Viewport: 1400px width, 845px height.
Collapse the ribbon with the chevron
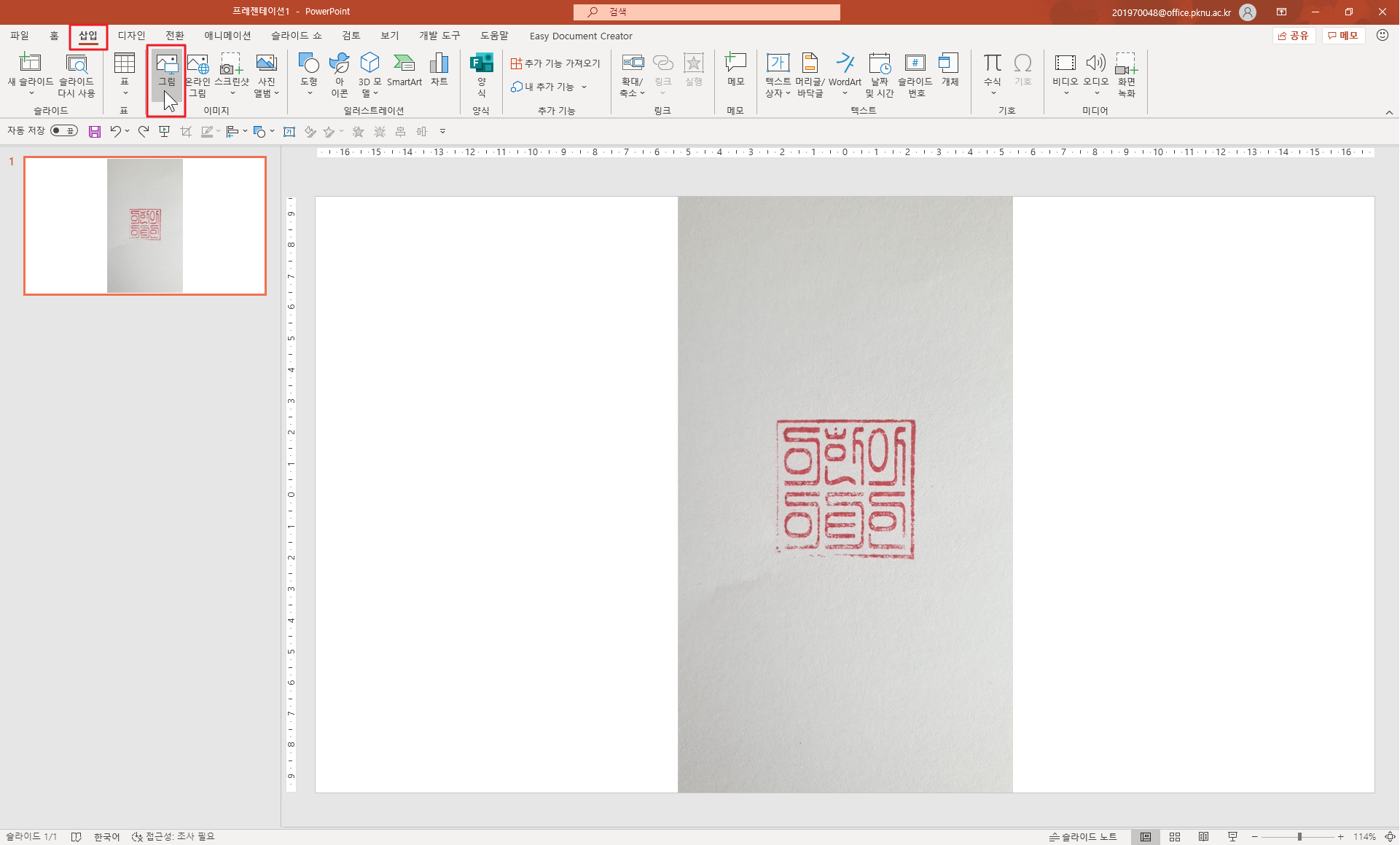1389,112
